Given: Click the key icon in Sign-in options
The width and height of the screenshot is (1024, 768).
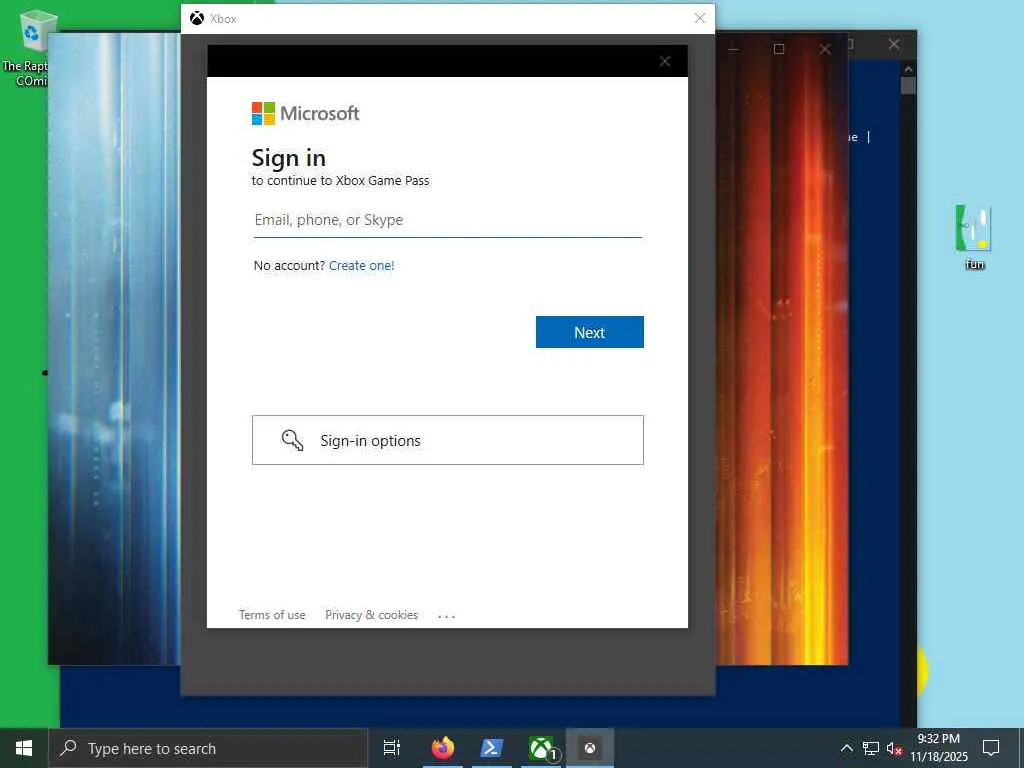Looking at the screenshot, I should (292, 440).
